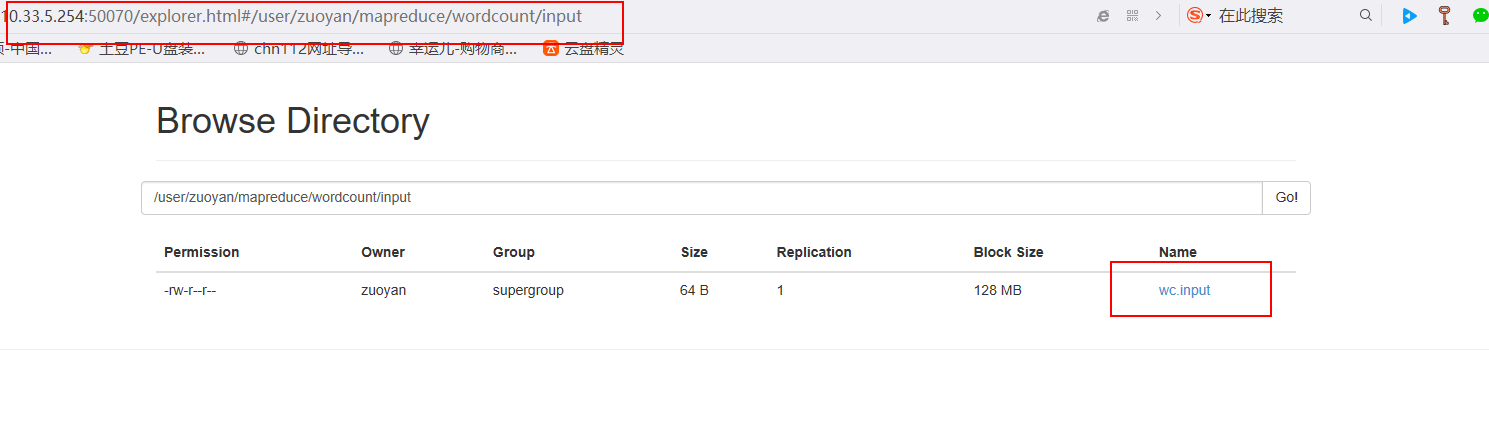
Task: Focus the directory path input field
Action: click(702, 198)
